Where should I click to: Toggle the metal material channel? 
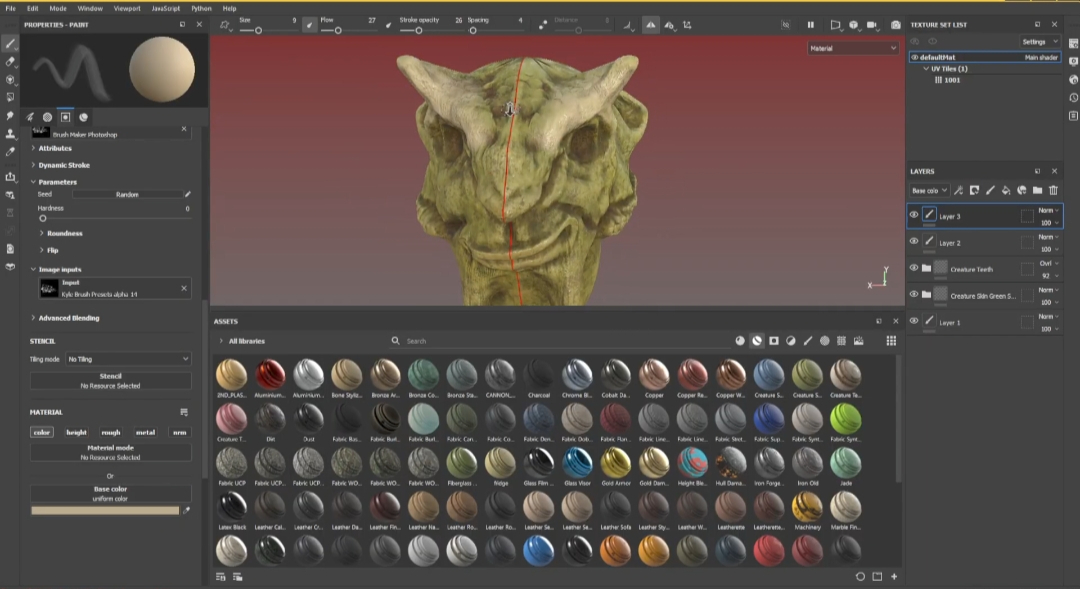tap(145, 433)
